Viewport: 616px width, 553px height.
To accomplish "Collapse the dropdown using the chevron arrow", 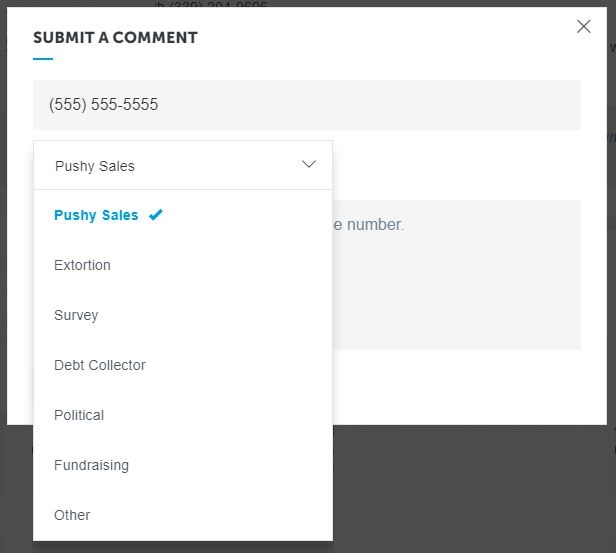I will (309, 165).
